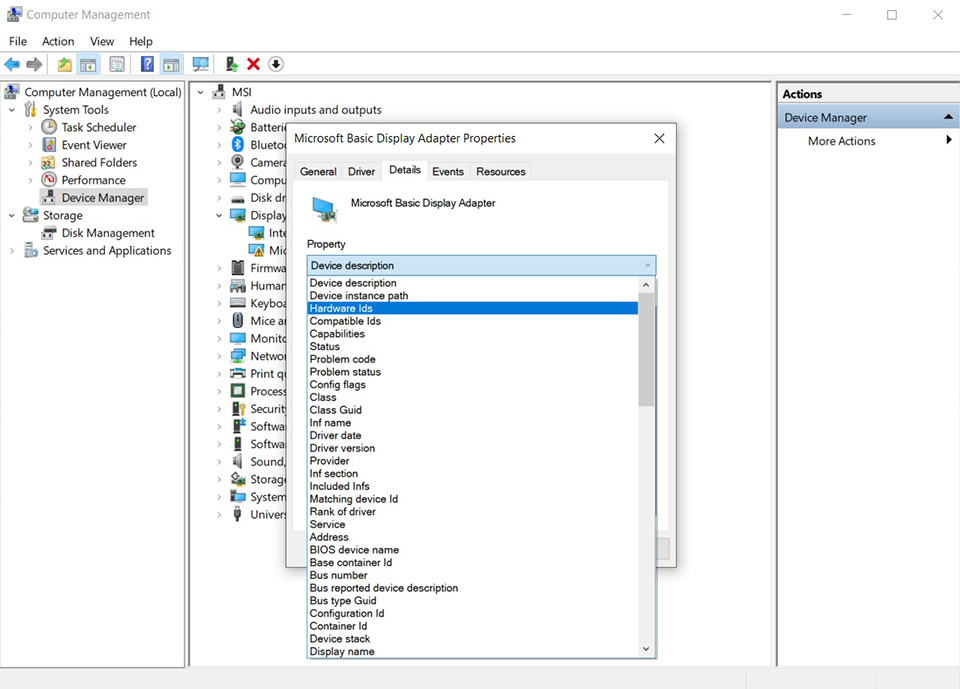Expand Audio inputs and outputs category
Viewport: 960px width, 689px height.
pos(219,110)
